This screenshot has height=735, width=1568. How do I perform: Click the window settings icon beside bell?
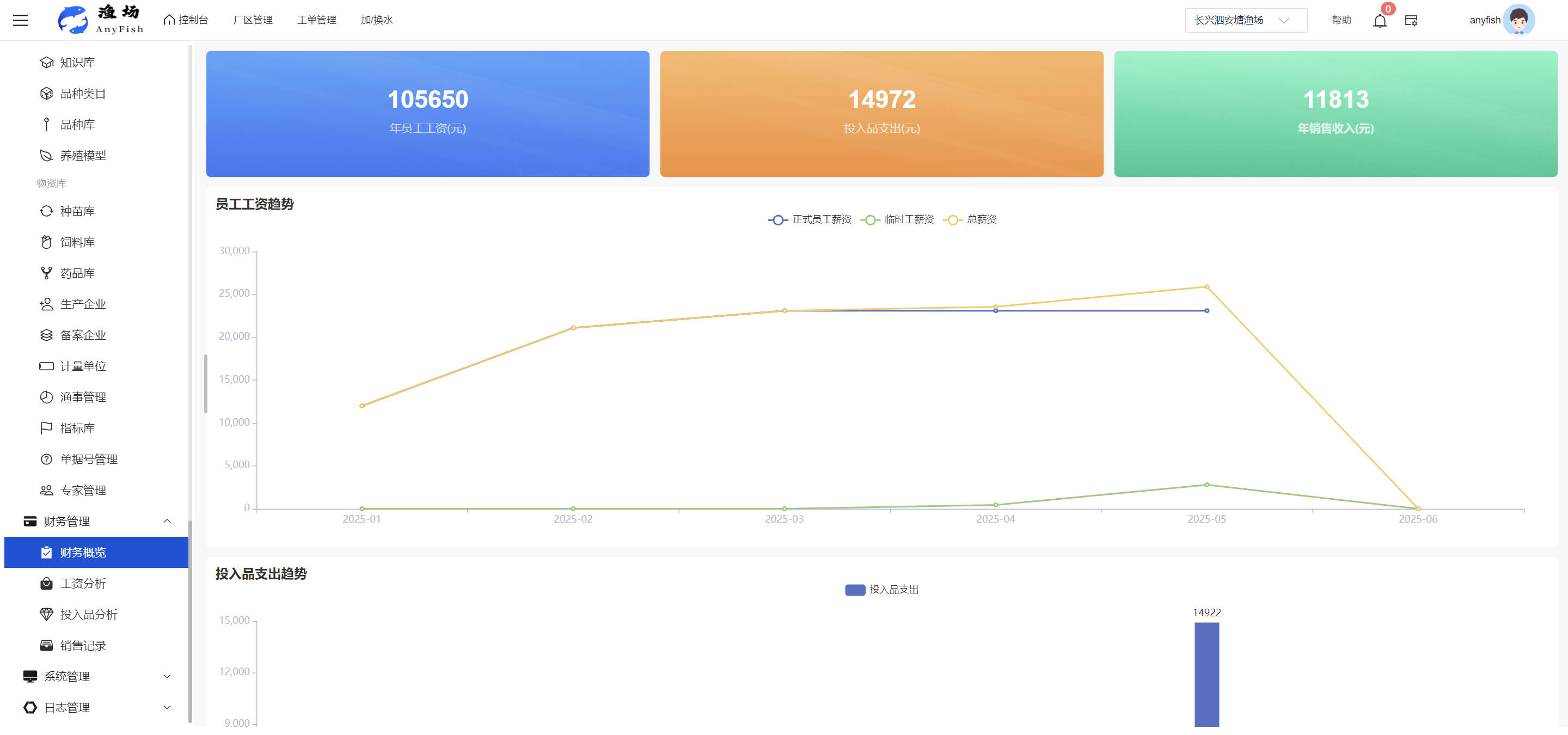pyautogui.click(x=1411, y=21)
